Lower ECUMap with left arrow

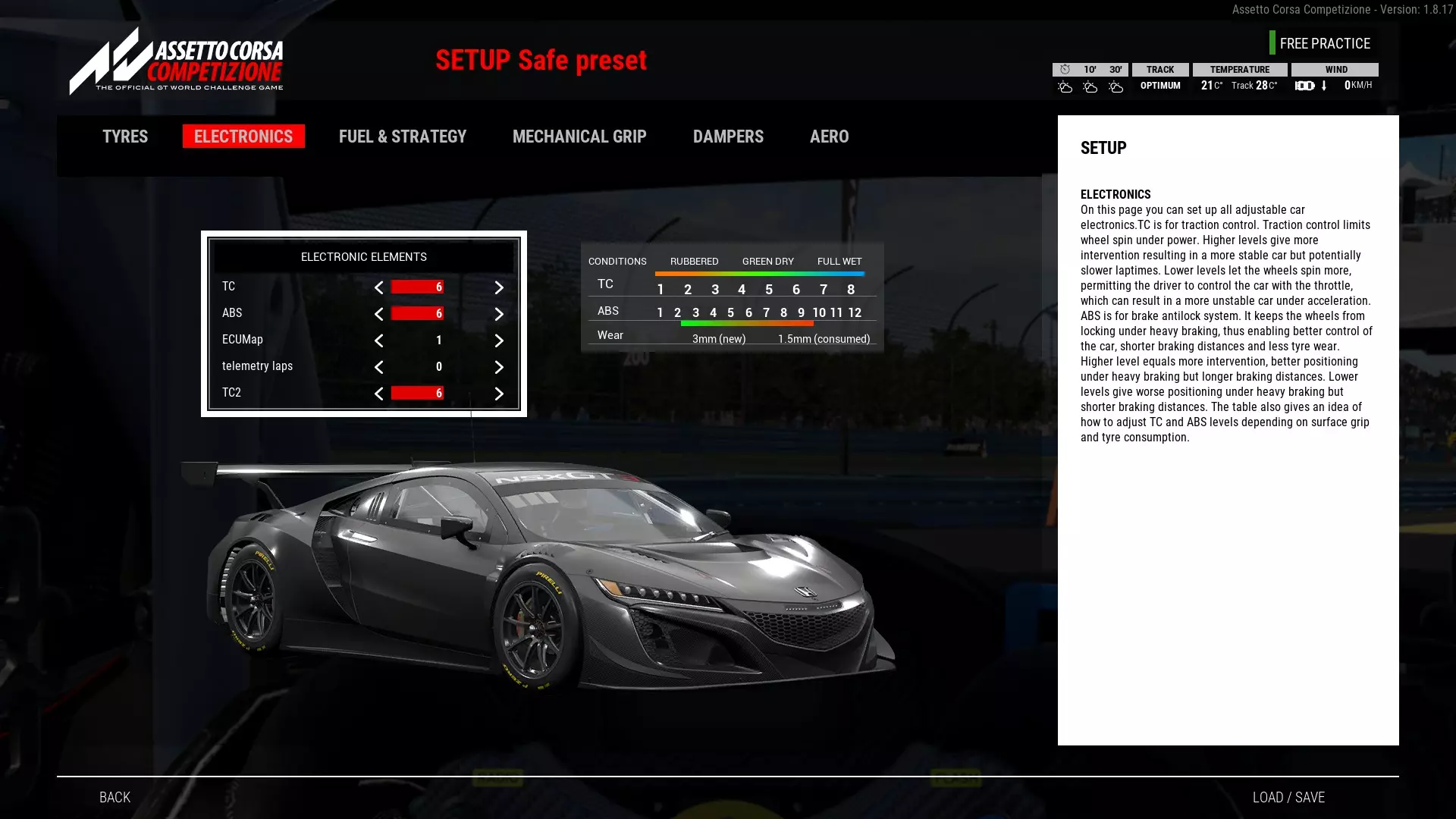[x=378, y=340]
